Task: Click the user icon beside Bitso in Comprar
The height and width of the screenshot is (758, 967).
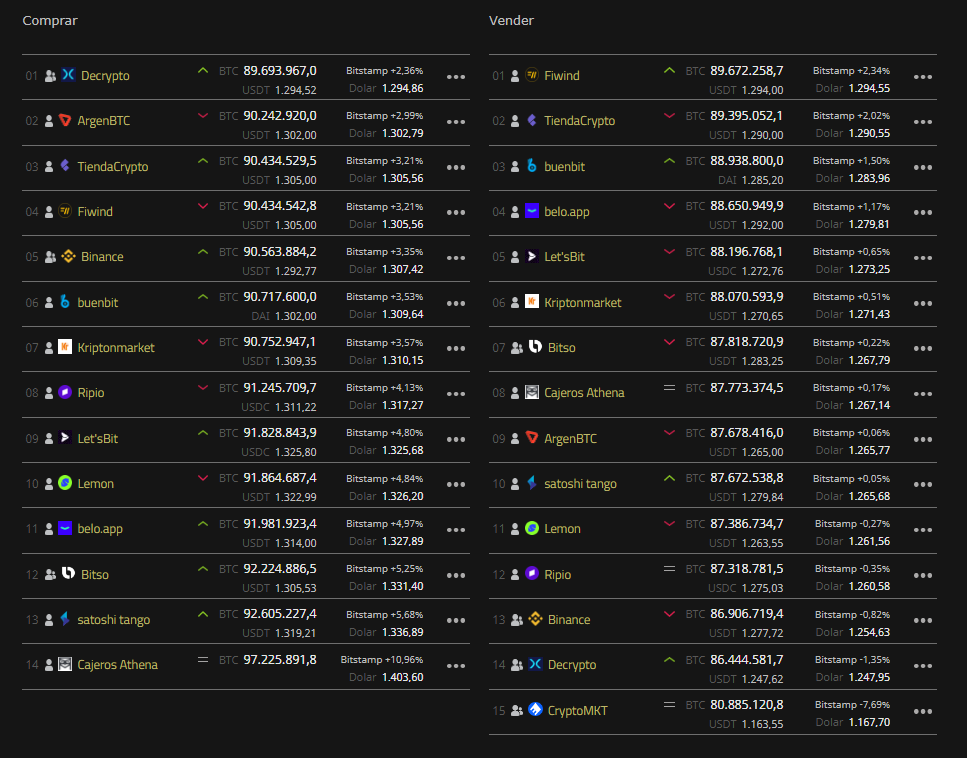Action: tap(51, 574)
